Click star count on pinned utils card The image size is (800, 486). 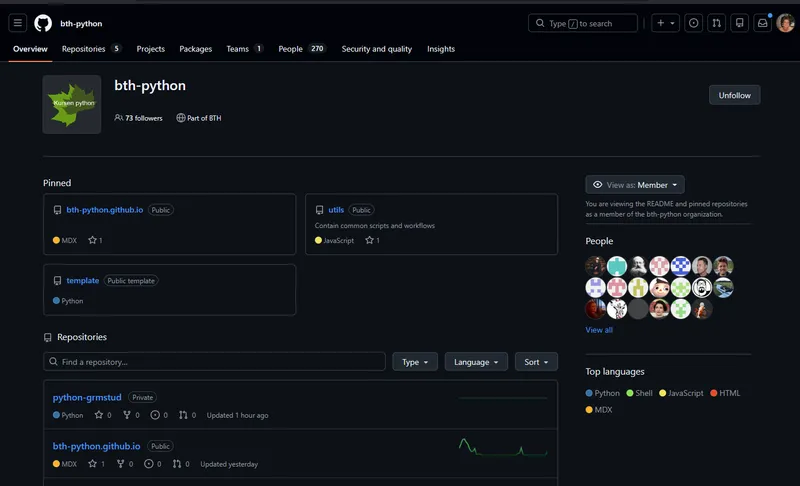(x=372, y=240)
